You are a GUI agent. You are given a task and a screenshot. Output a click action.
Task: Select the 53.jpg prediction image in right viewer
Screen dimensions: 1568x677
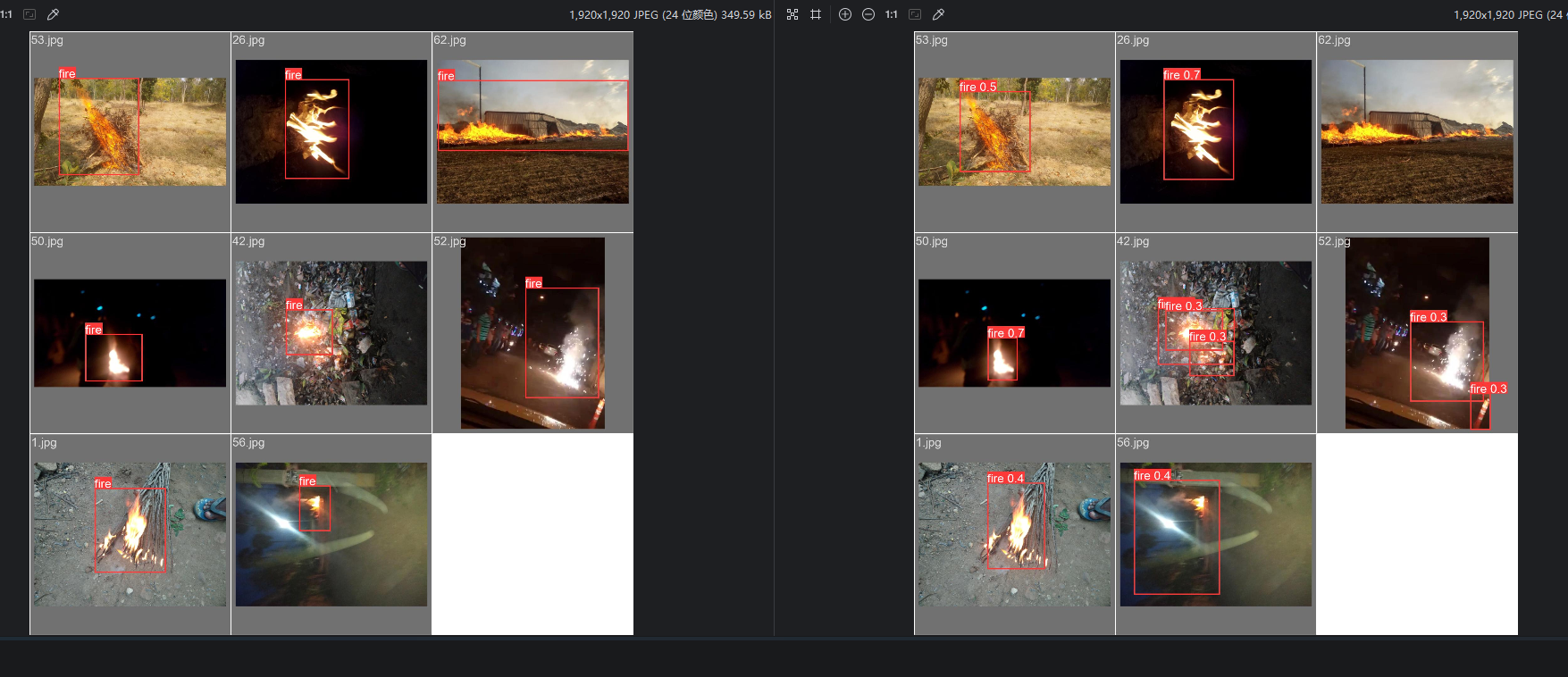click(x=1015, y=131)
